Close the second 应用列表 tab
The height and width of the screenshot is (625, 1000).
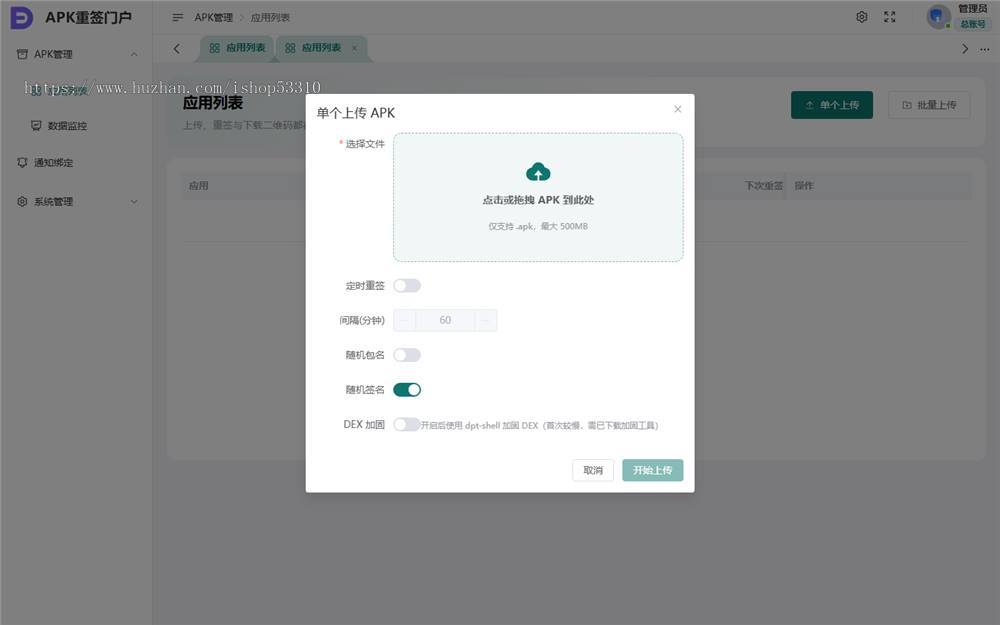pos(354,48)
